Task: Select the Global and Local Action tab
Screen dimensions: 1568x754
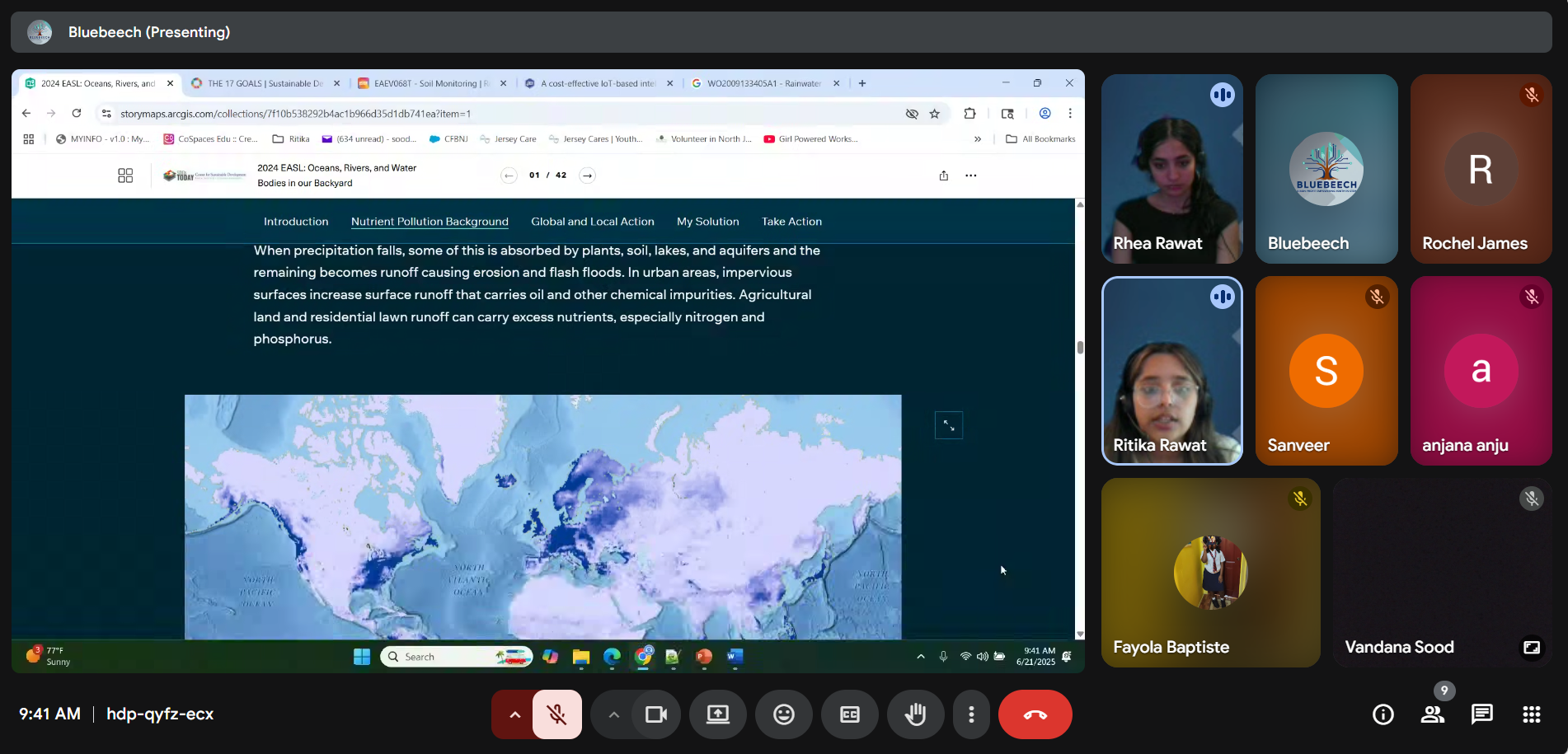Action: click(x=592, y=222)
